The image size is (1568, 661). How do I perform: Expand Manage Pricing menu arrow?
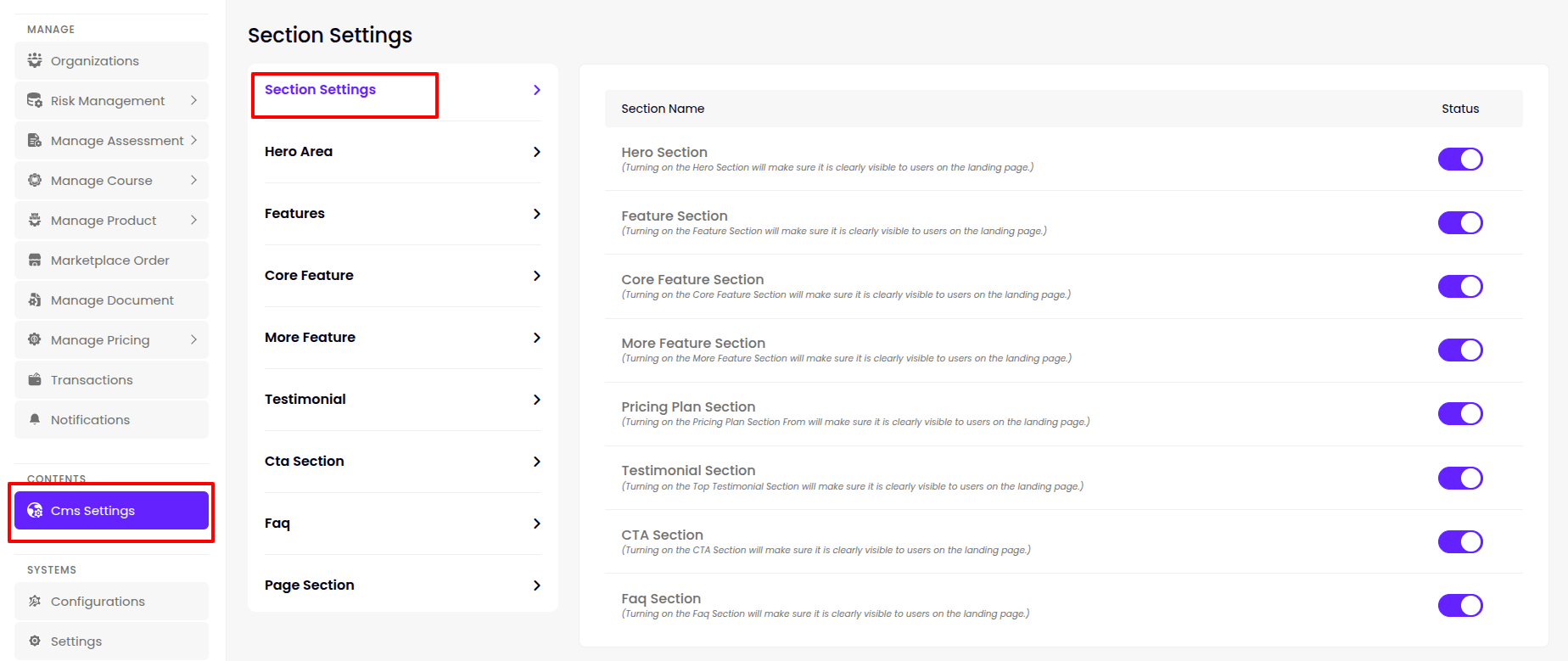click(193, 339)
